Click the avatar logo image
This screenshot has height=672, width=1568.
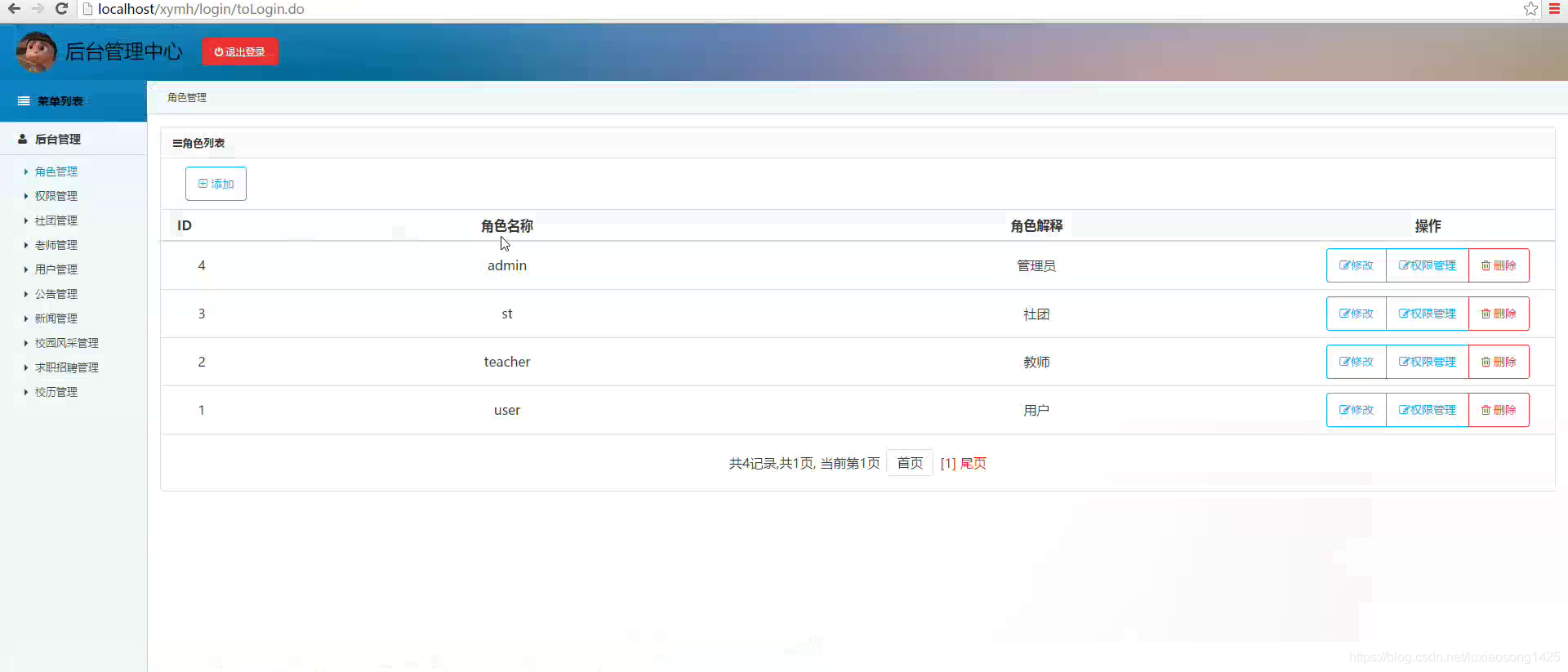point(36,51)
